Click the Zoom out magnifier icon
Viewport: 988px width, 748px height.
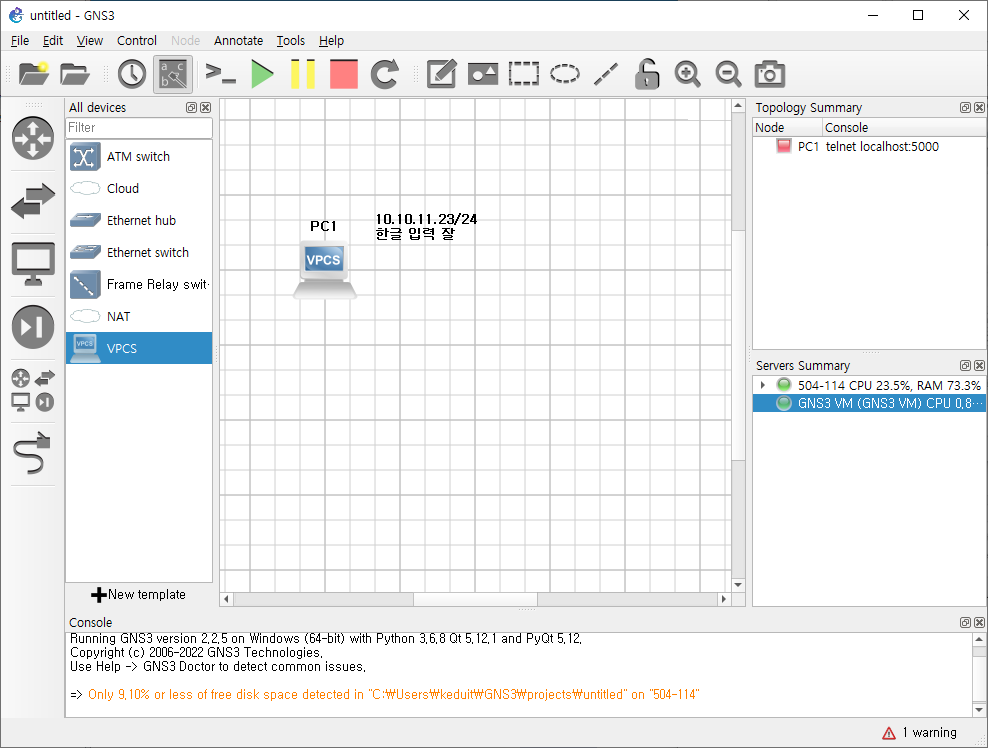(x=728, y=74)
